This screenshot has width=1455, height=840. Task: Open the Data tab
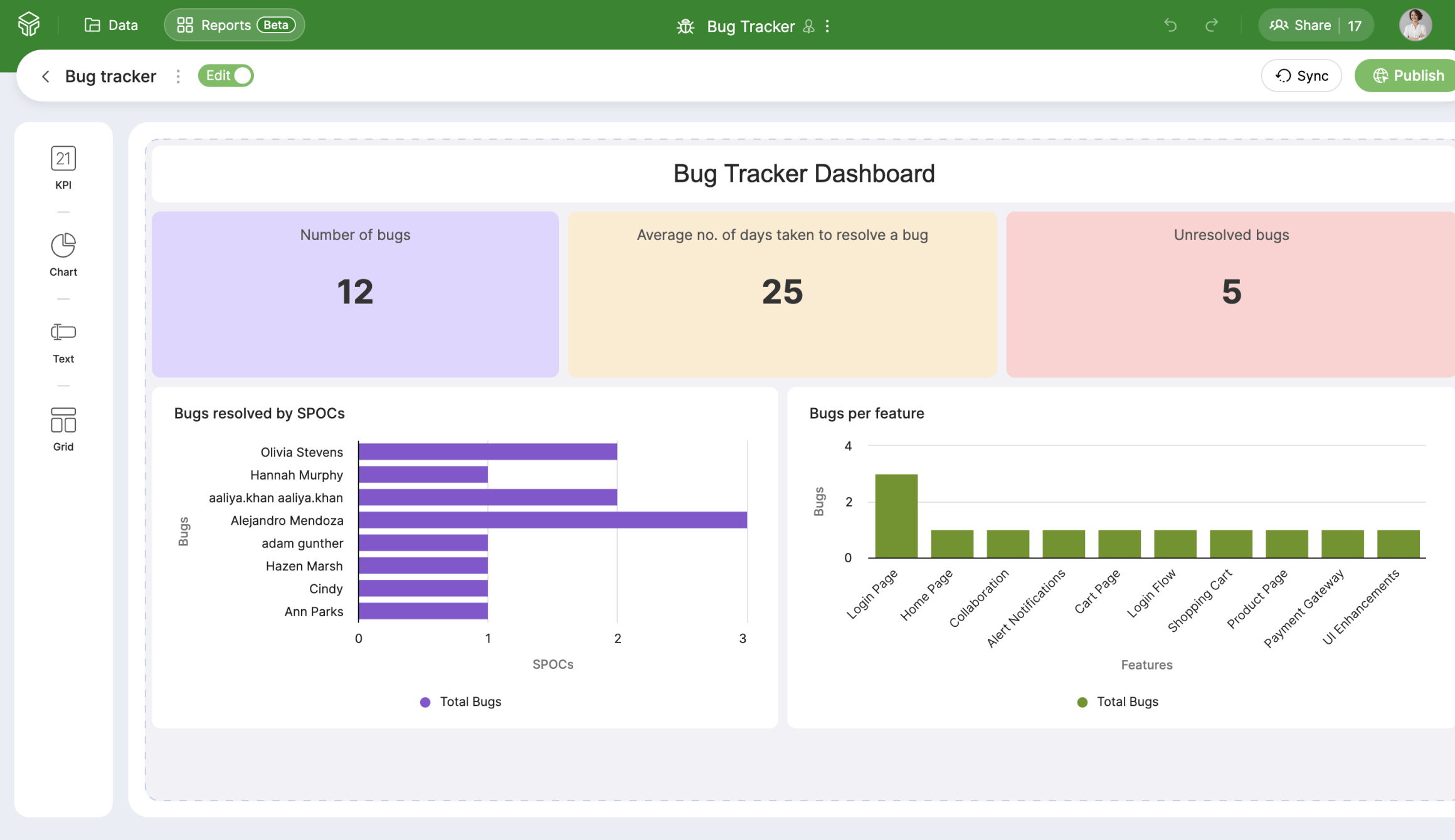click(x=111, y=25)
